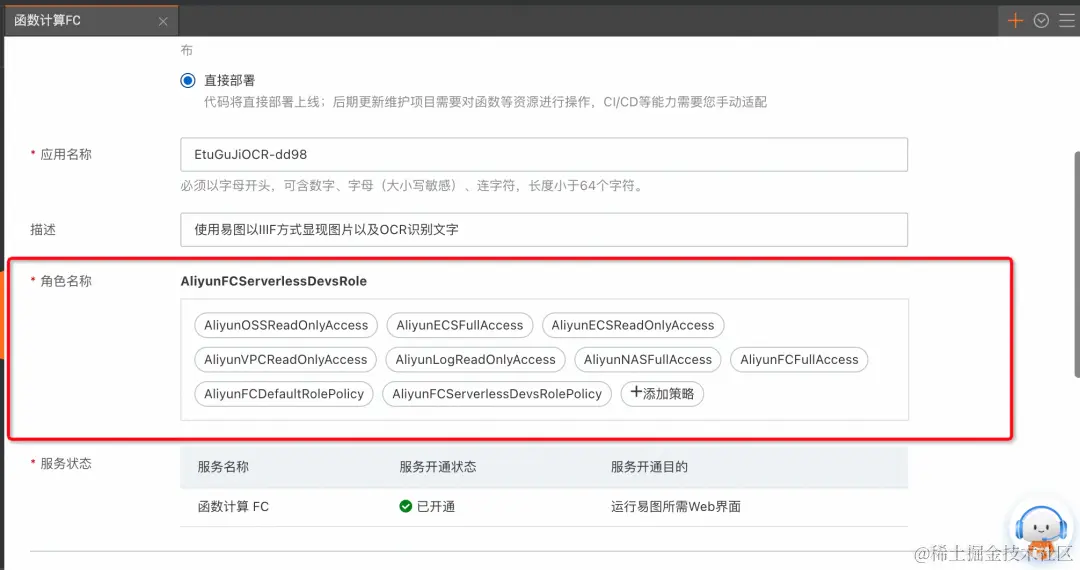Click the 直接部署 description text
The width and height of the screenshot is (1080, 570).
tap(485, 102)
